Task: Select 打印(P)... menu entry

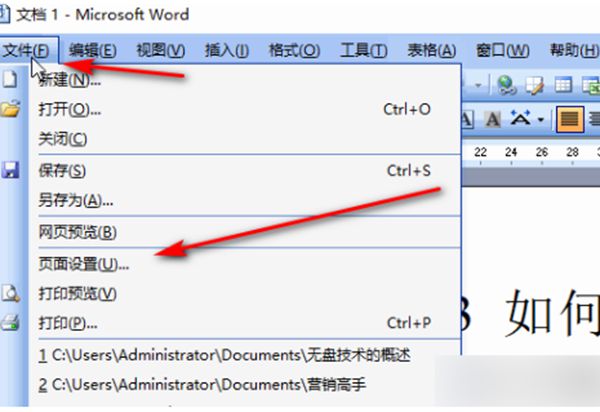Action: tap(245, 324)
